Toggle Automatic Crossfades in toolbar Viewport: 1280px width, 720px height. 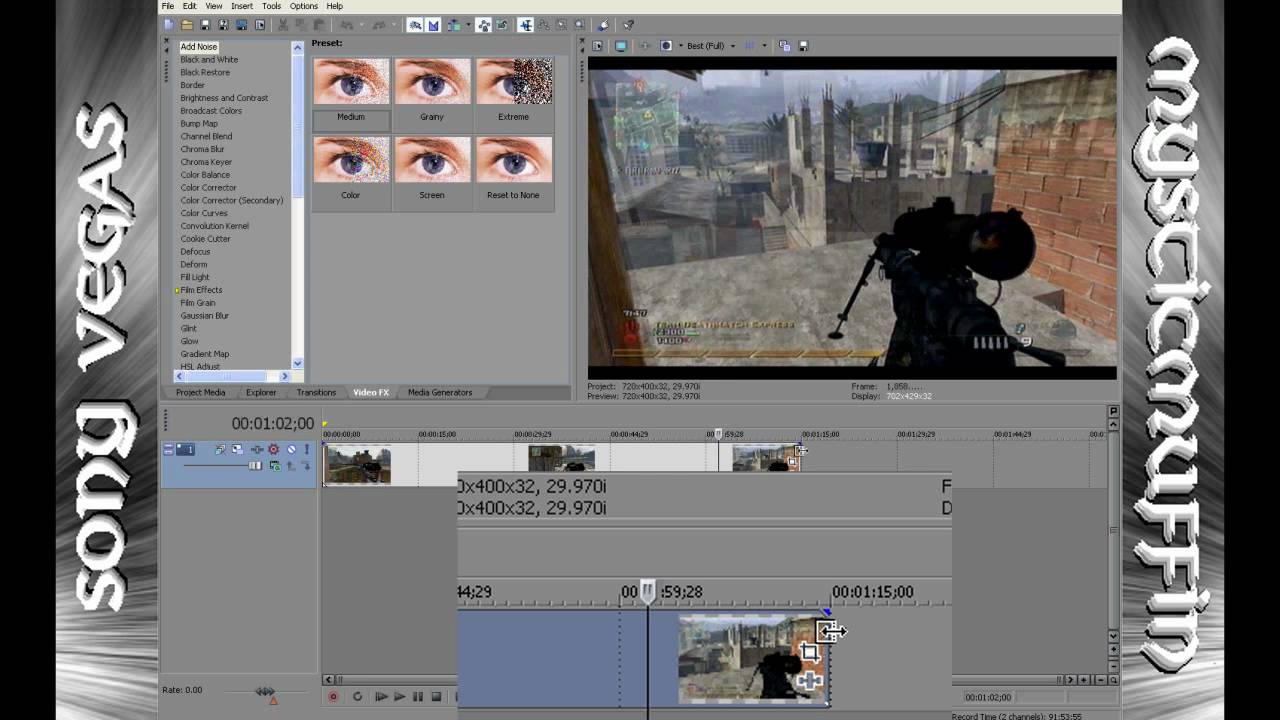coord(433,25)
